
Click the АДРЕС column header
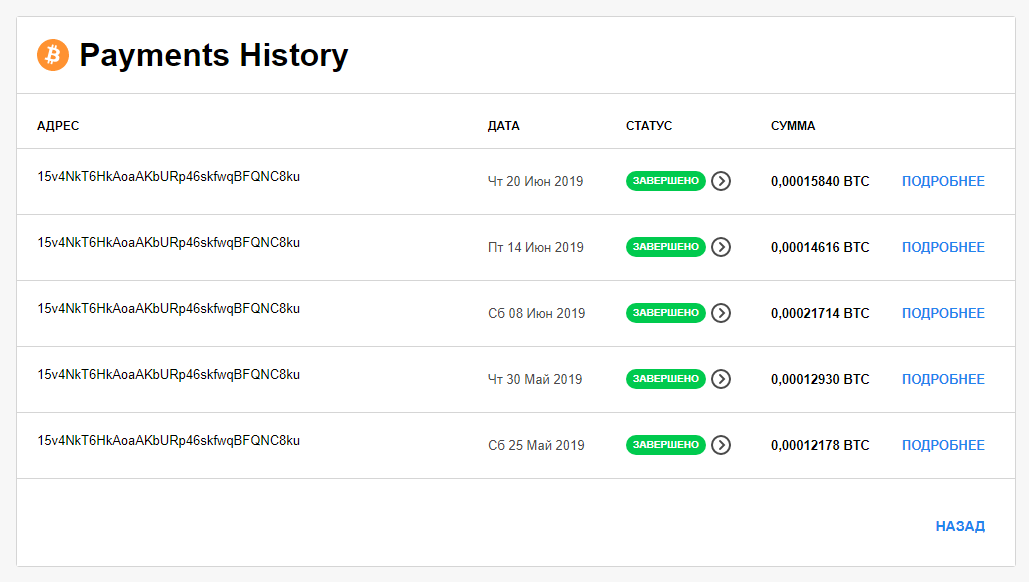pos(58,126)
